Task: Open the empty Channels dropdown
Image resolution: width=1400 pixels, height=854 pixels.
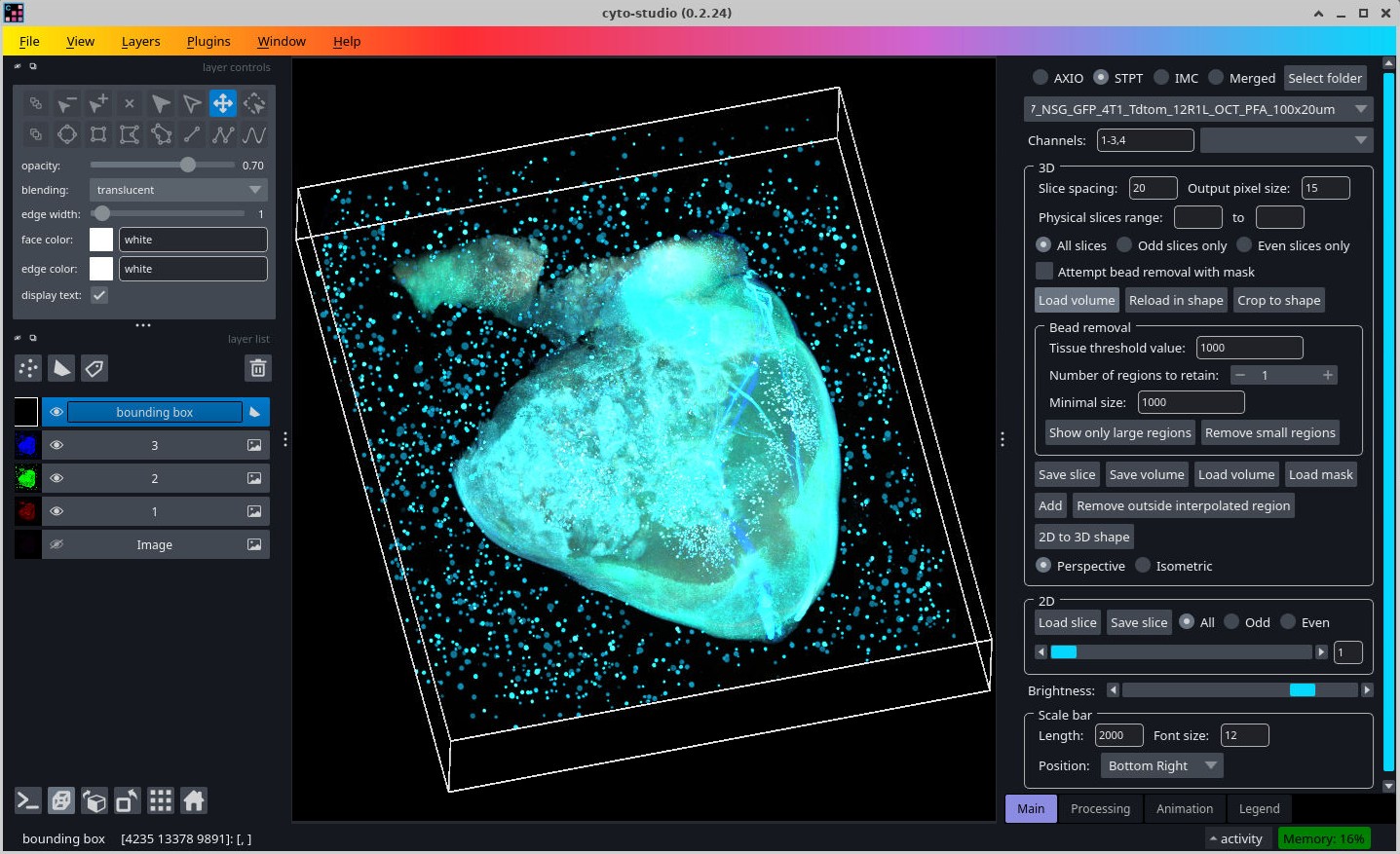Action: [x=1287, y=140]
